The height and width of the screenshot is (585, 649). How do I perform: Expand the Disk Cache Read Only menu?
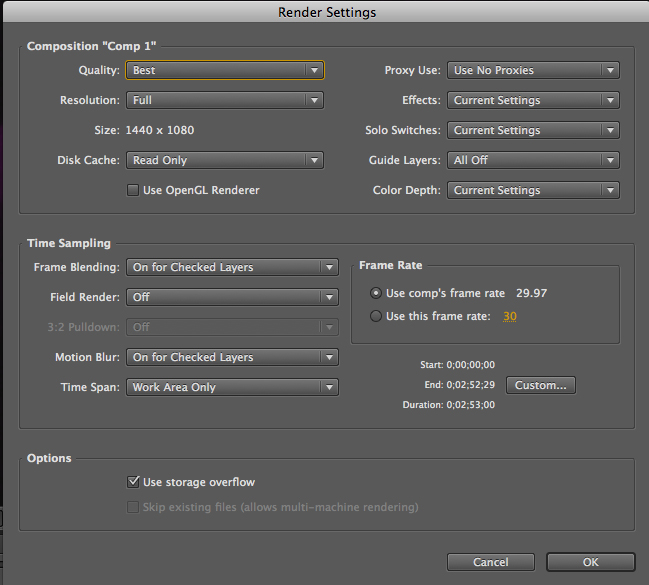click(225, 160)
